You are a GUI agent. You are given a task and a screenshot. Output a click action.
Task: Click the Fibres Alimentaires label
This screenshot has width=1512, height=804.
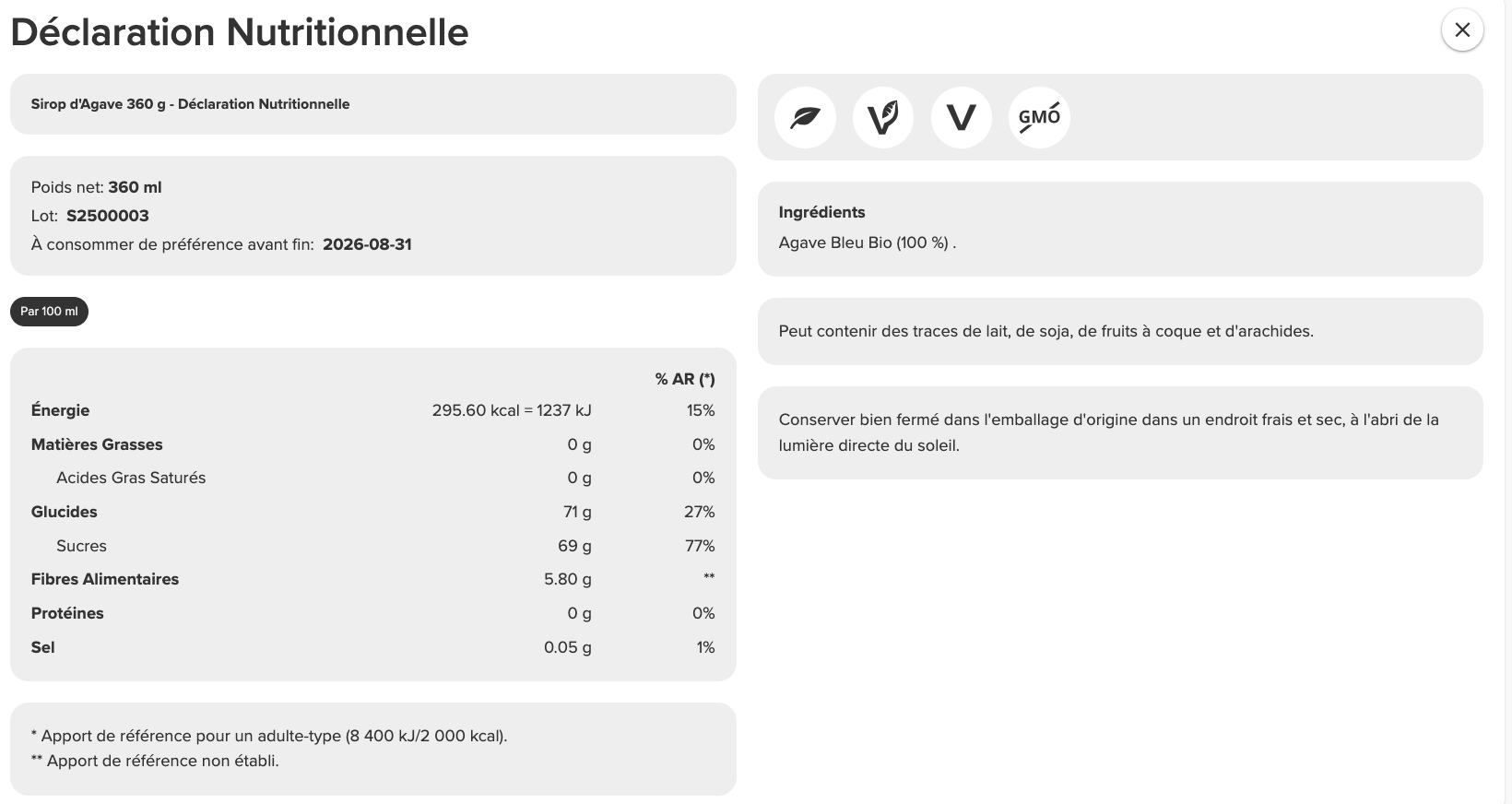coord(105,579)
